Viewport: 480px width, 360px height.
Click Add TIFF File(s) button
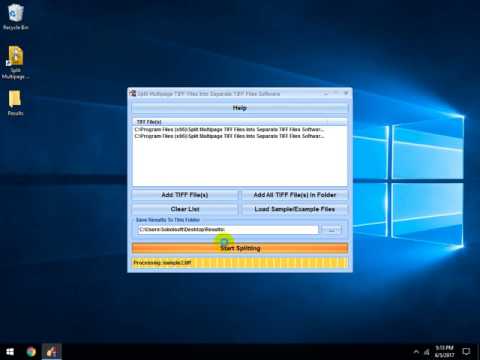185,195
